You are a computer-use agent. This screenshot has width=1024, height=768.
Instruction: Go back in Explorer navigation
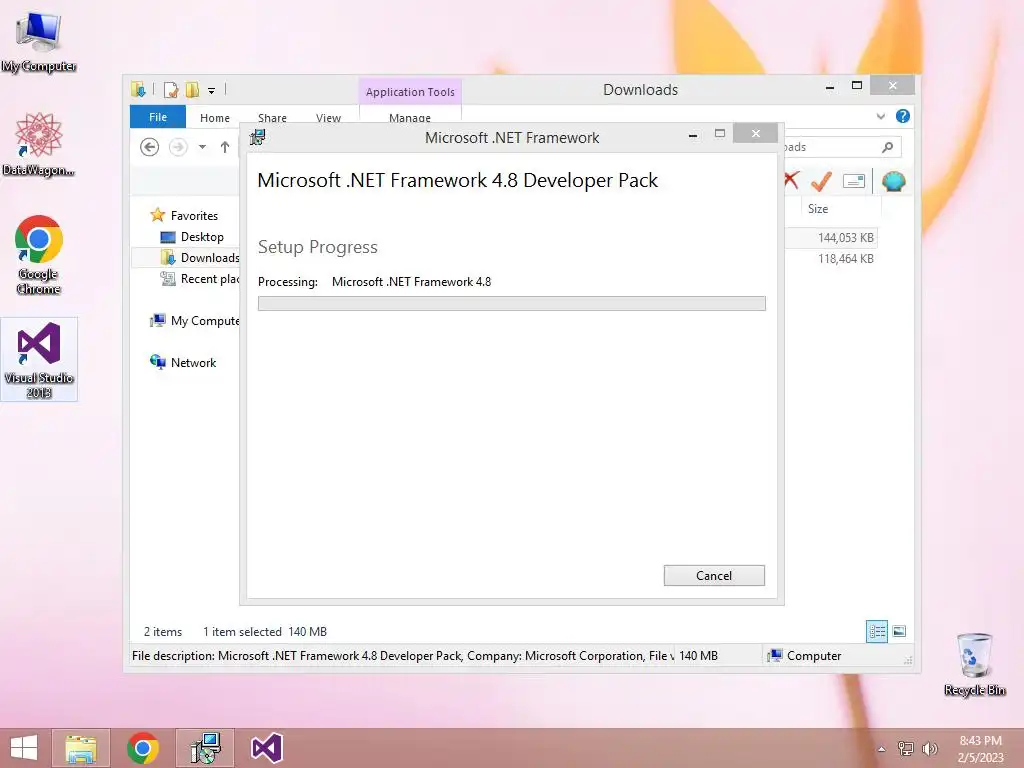150,147
